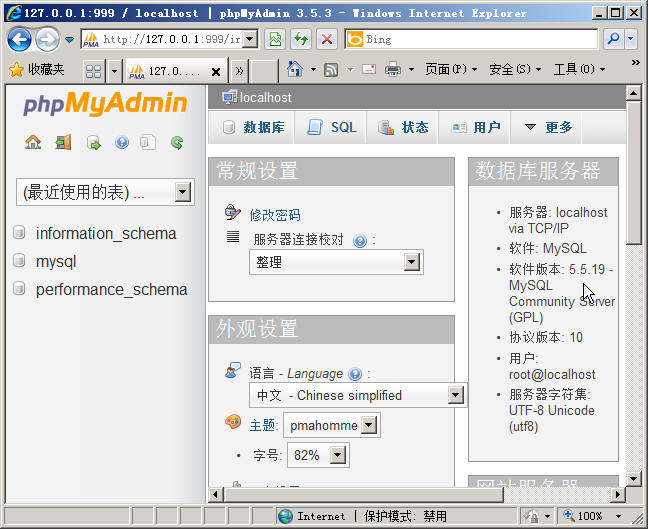Open the information_schema database
The image size is (648, 529).
point(106,234)
